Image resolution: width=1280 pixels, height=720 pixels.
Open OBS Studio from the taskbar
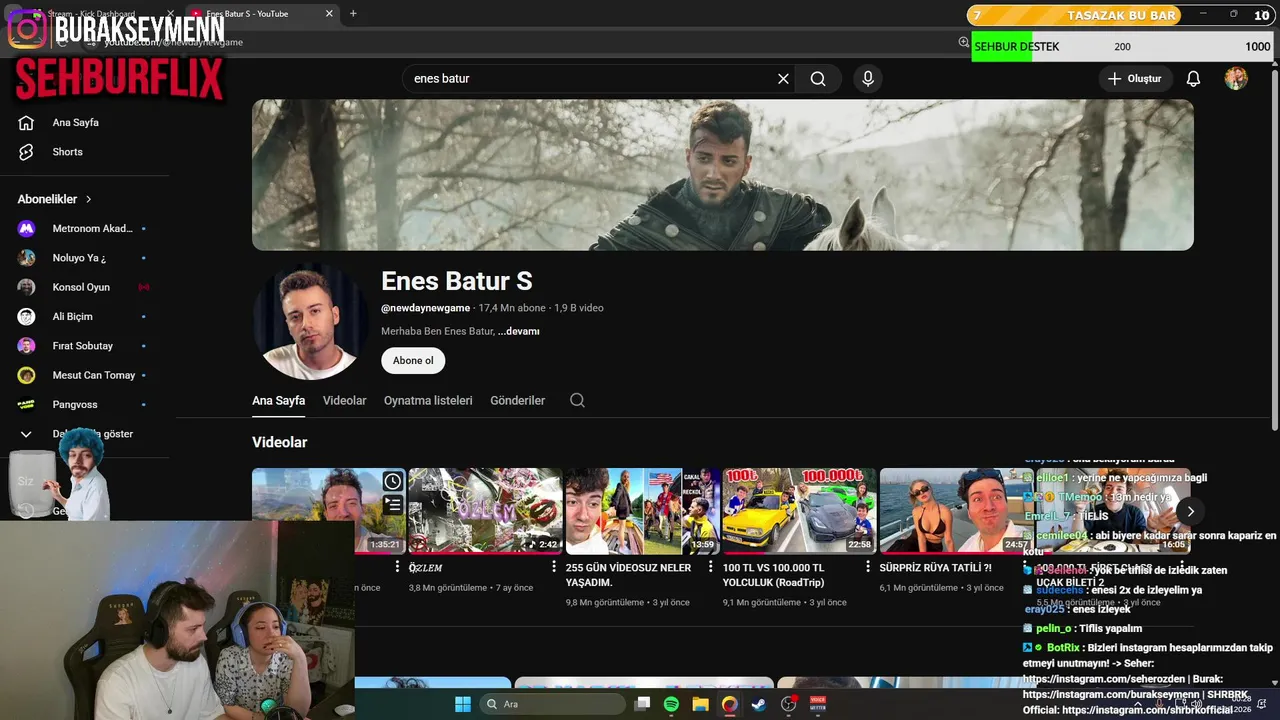(789, 704)
